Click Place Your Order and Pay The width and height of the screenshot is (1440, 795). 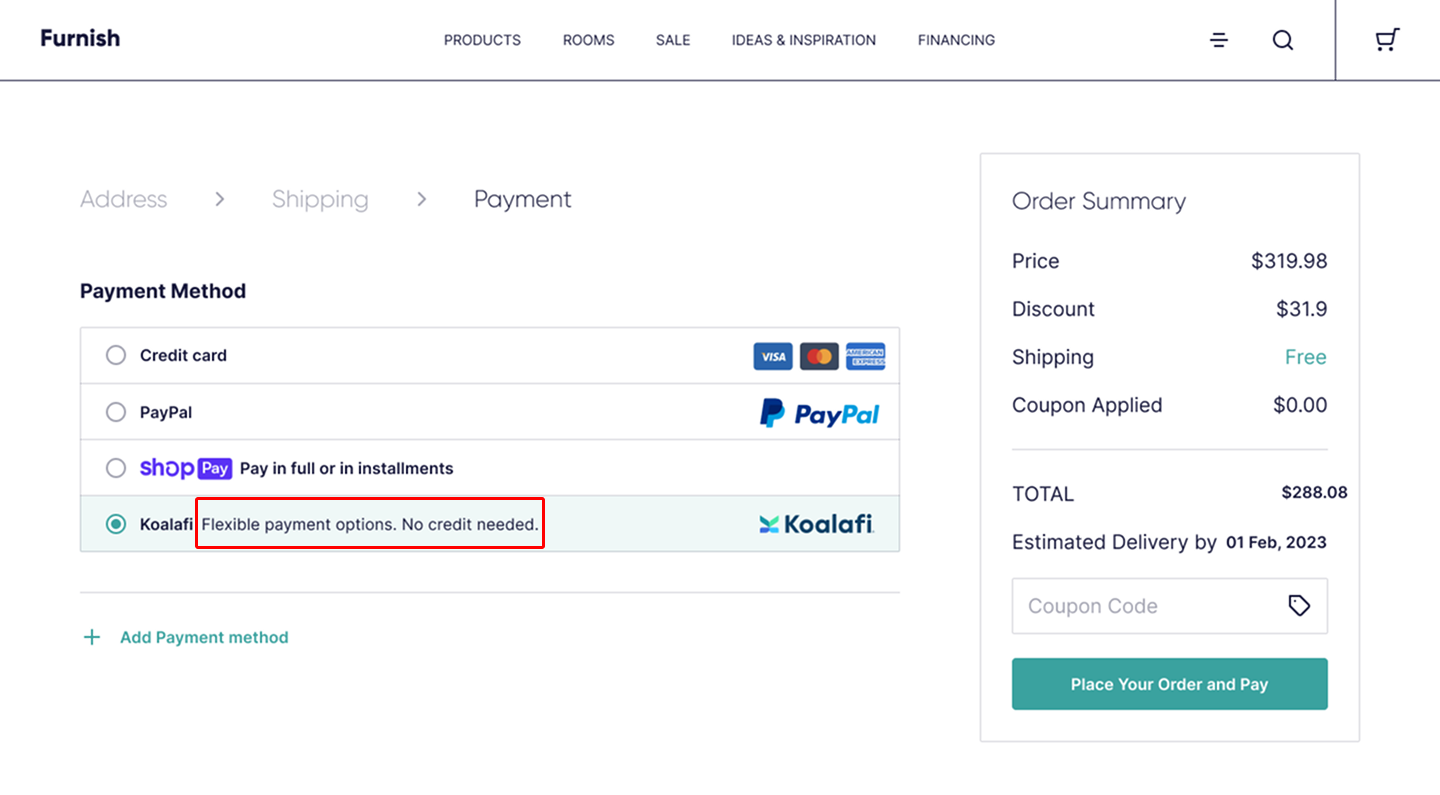point(1170,684)
